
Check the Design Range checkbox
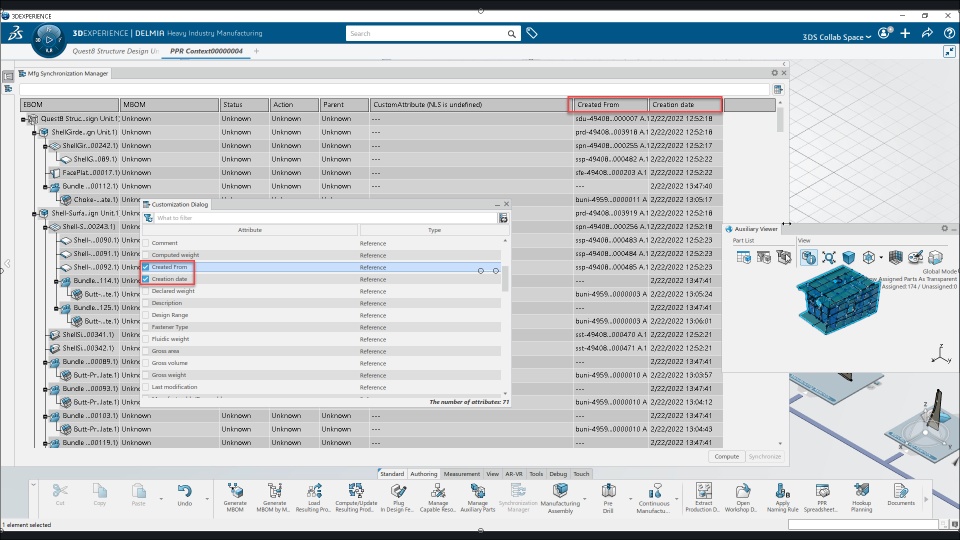click(146, 315)
